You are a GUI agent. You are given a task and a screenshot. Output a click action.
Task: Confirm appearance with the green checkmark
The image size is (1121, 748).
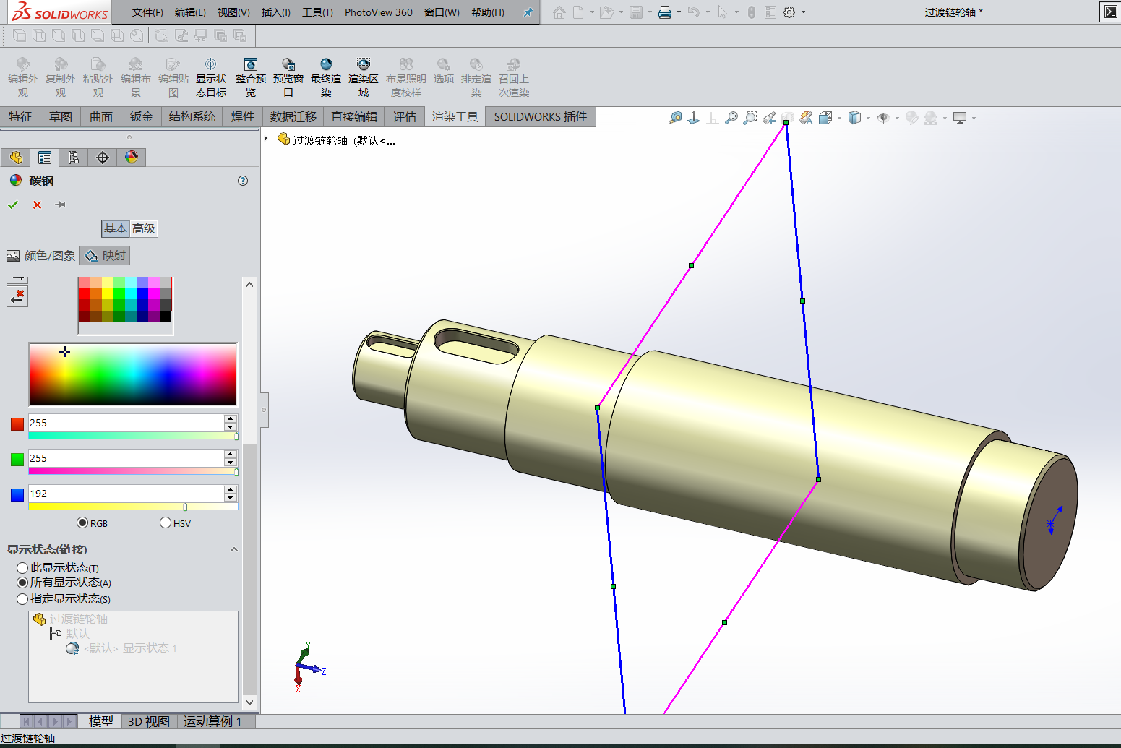[x=13, y=204]
